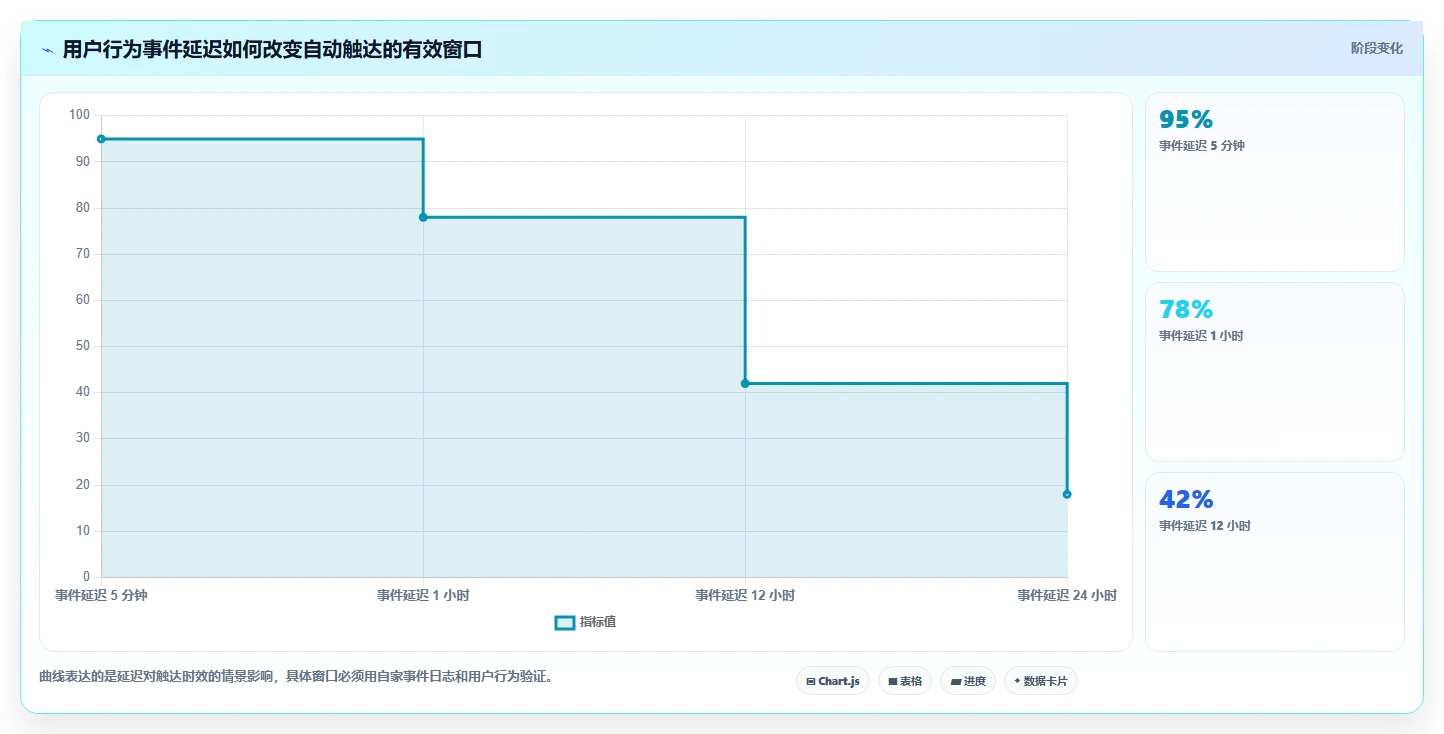Click the data point at 事件延迟 12 小时
This screenshot has height=734, width=1444.
click(x=745, y=383)
